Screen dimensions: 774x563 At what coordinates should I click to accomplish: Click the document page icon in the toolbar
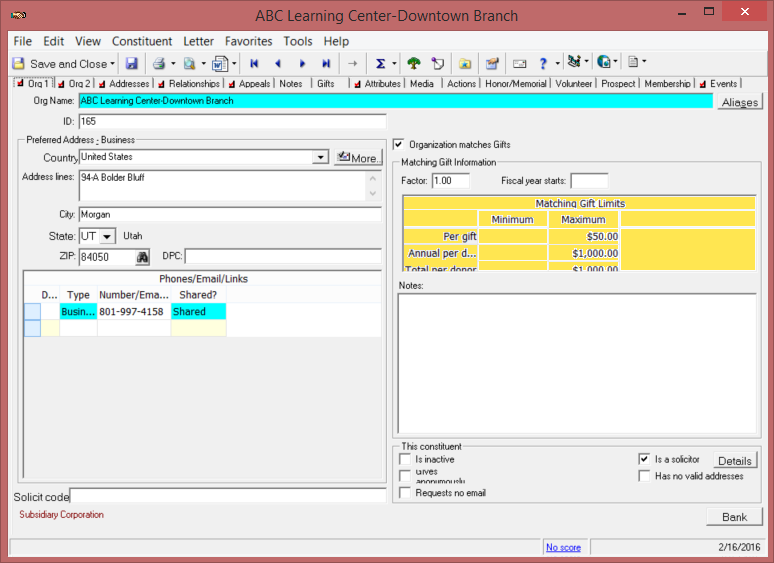pos(633,62)
